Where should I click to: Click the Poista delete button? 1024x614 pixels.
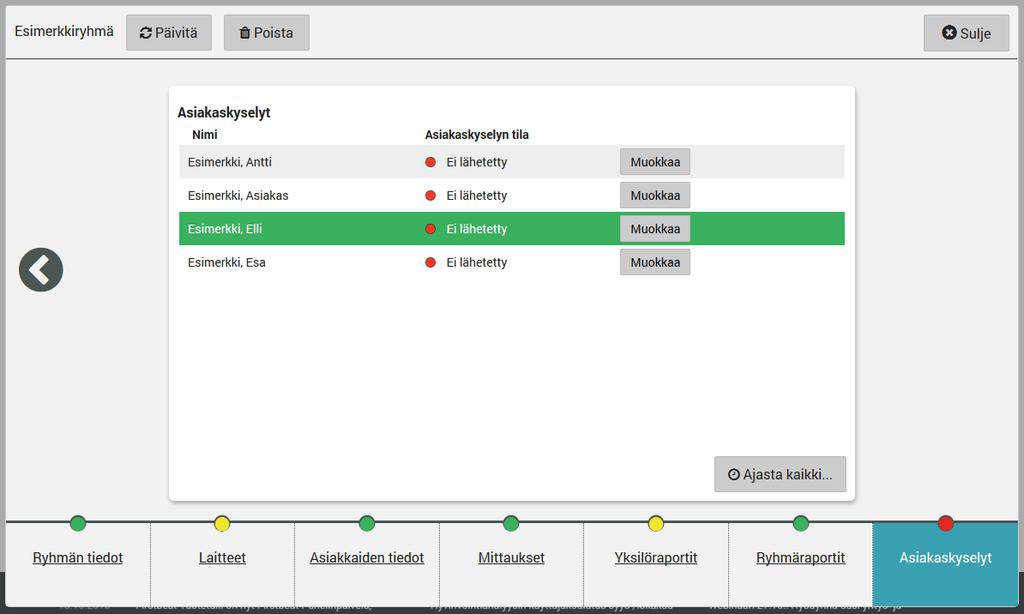[x=266, y=33]
